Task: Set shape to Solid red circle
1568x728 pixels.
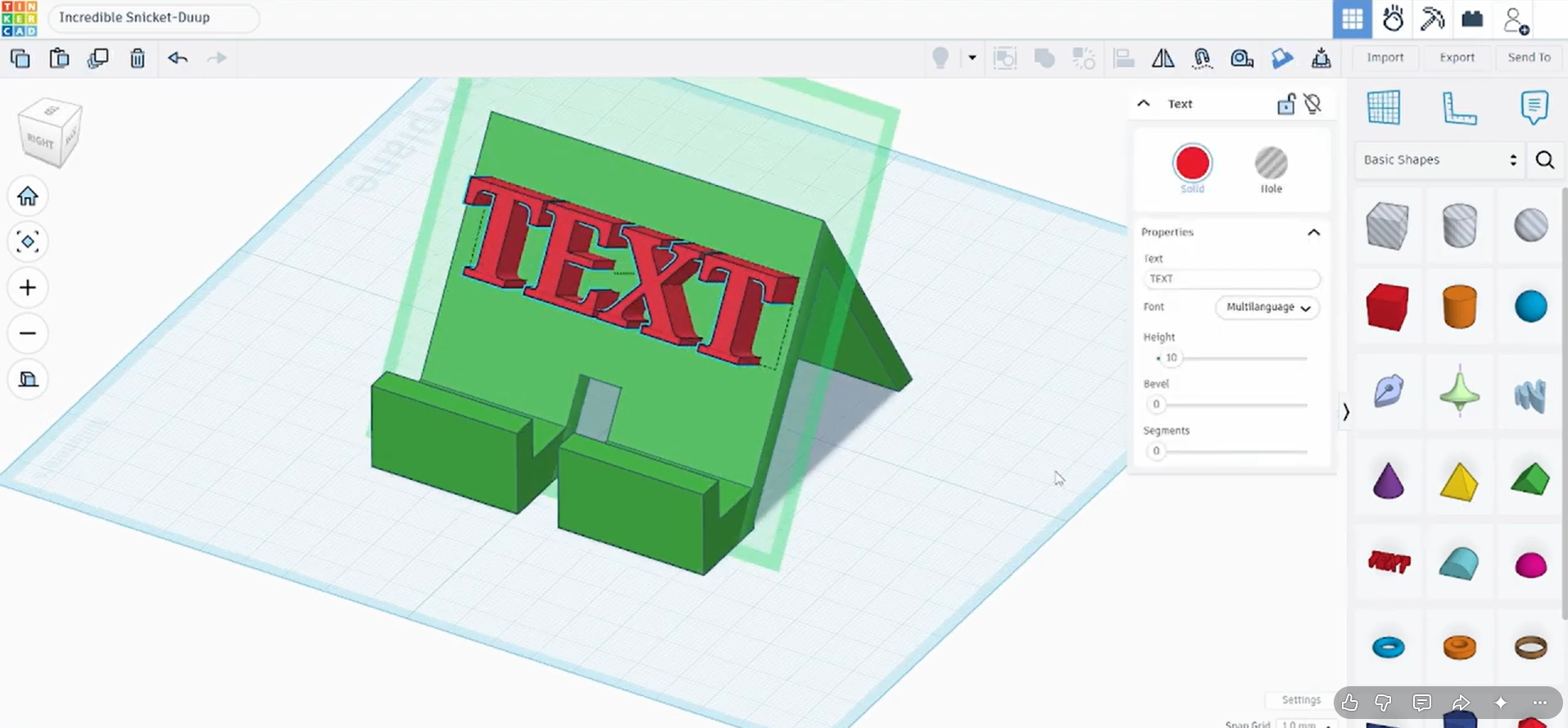Action: [1192, 163]
